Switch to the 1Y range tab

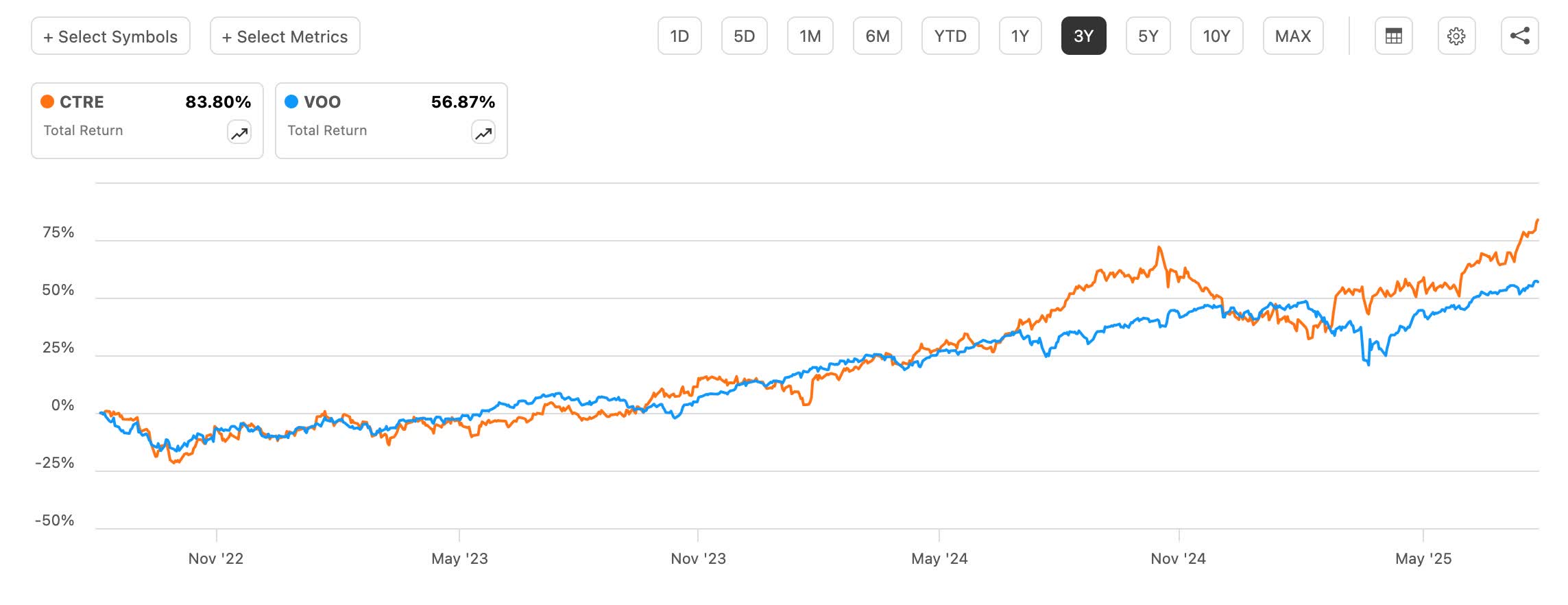tap(1020, 36)
